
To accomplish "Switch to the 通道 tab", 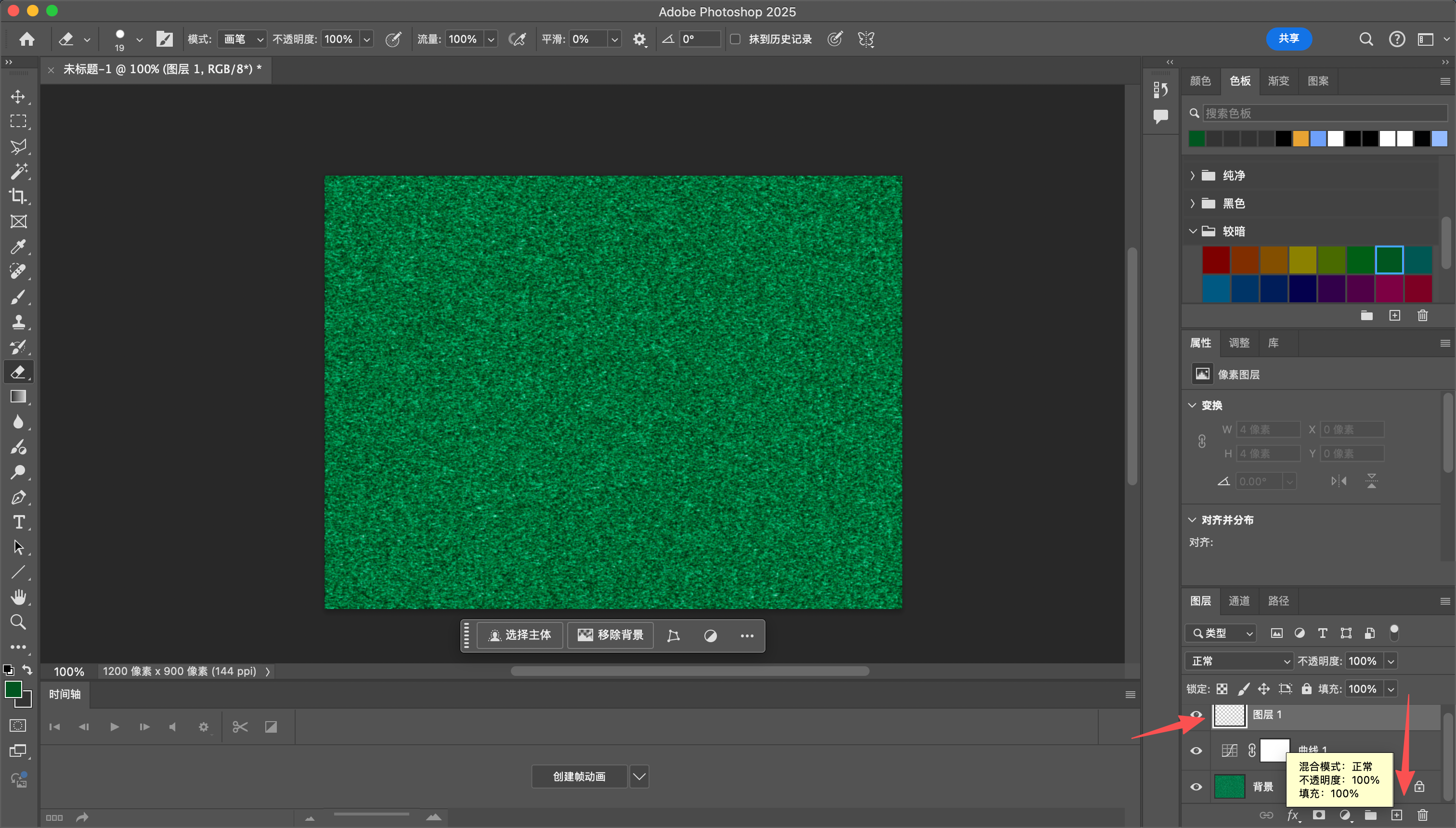I will click(1239, 600).
